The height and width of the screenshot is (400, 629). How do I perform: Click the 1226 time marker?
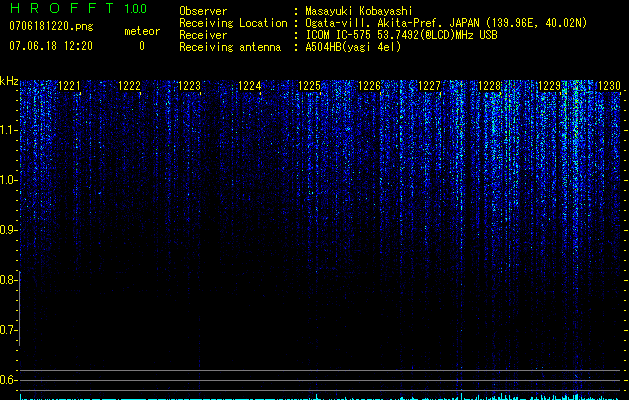coord(369,86)
